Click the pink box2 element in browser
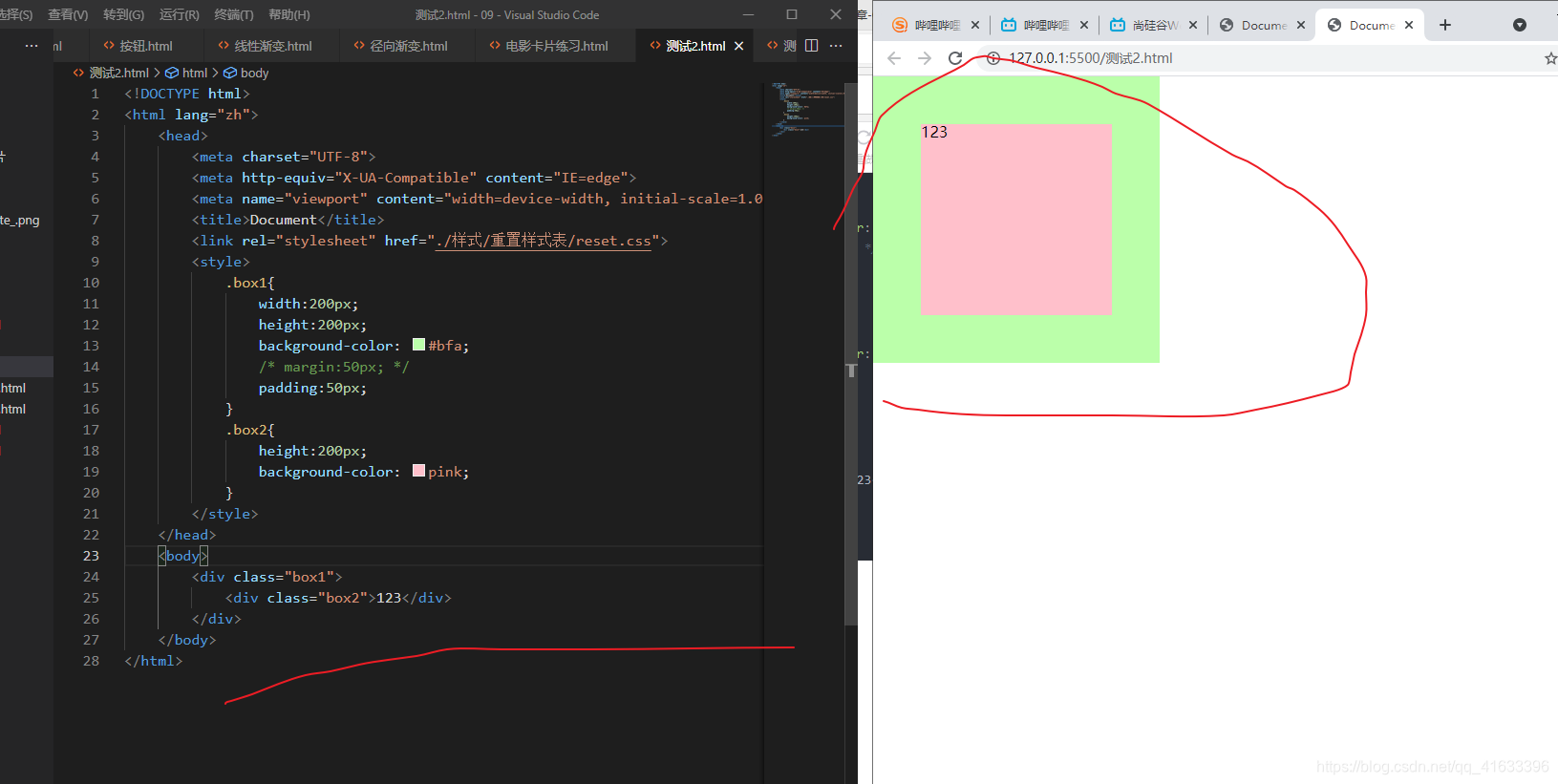Viewport: 1558px width, 784px height. 1016,220
